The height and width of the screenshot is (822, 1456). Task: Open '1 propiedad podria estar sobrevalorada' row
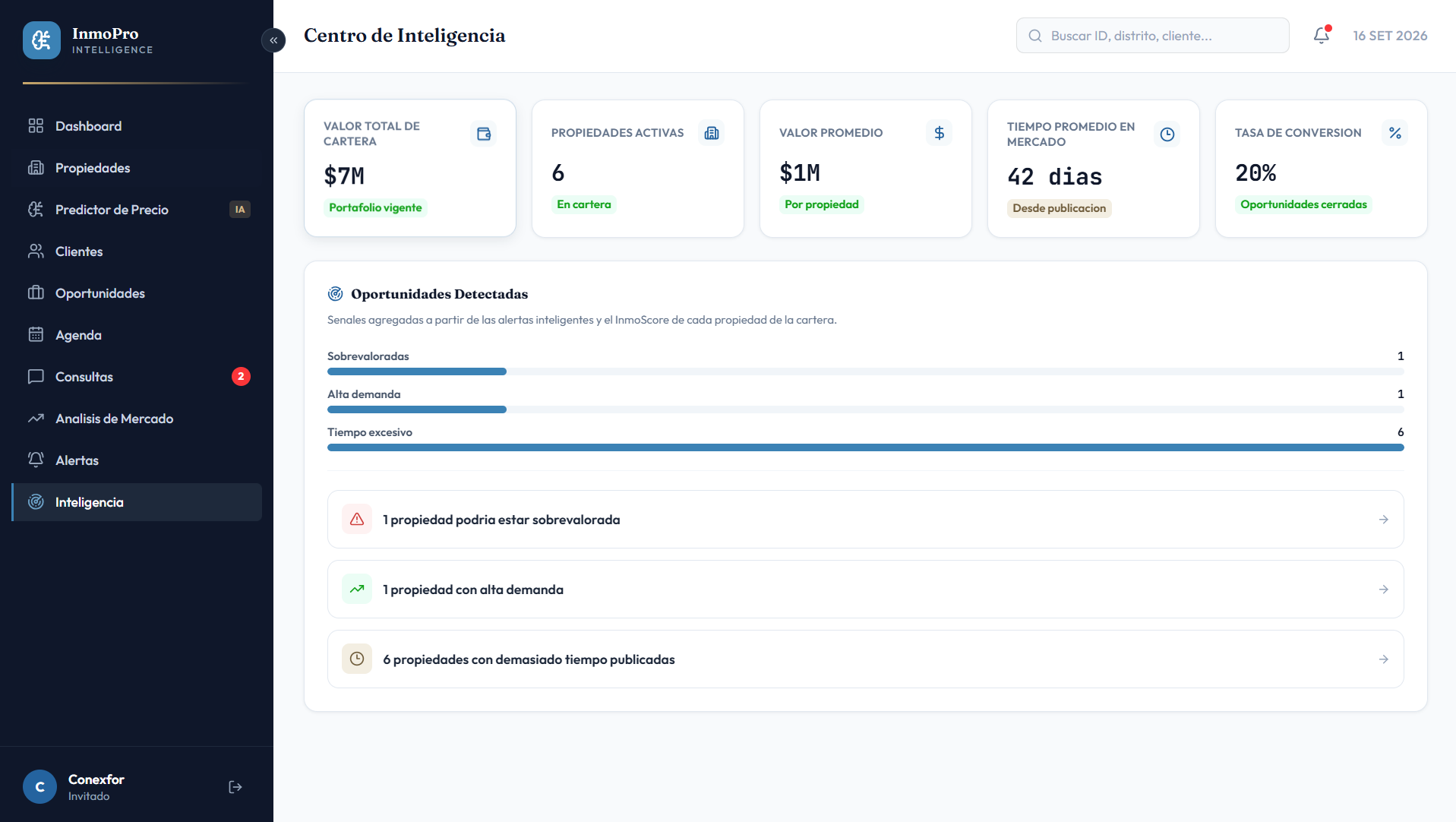click(865, 520)
